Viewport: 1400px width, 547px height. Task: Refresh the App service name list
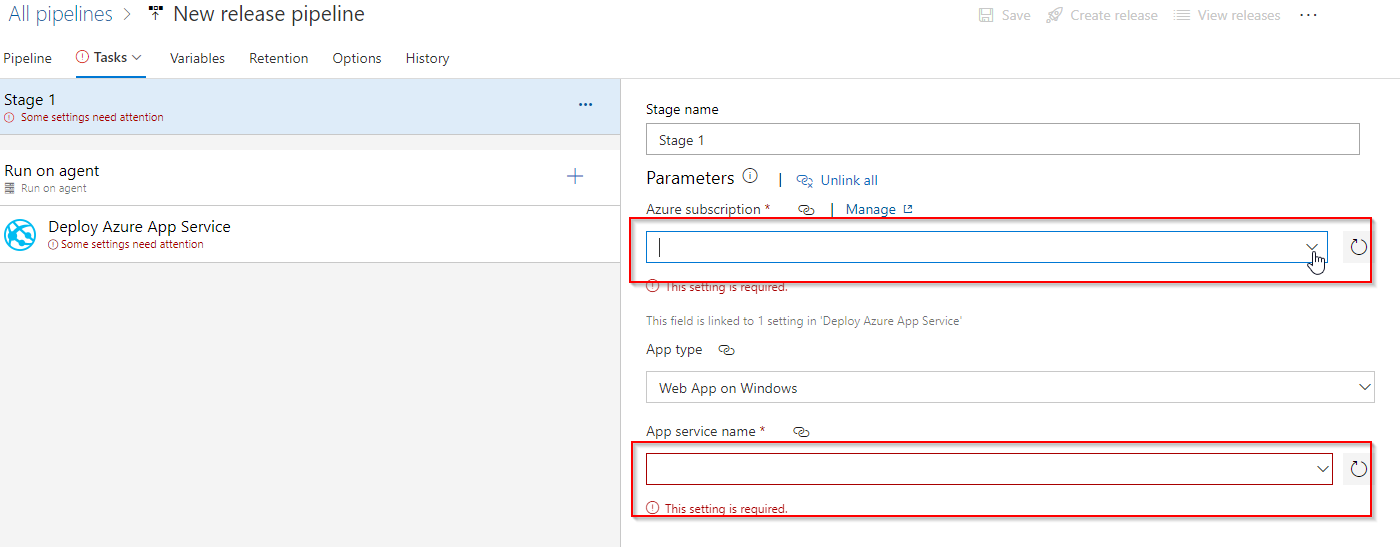[1358, 469]
